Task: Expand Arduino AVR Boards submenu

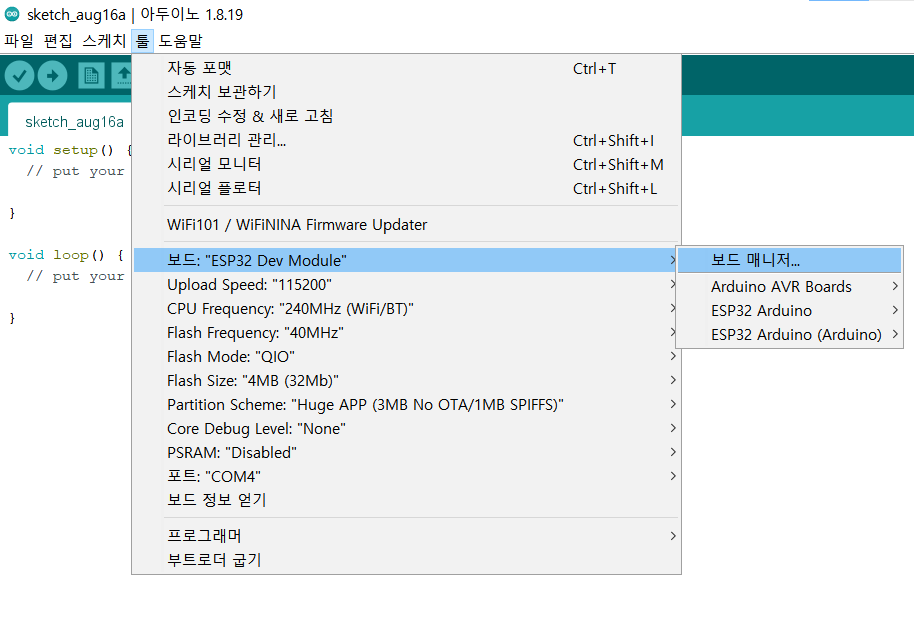Action: pos(789,286)
